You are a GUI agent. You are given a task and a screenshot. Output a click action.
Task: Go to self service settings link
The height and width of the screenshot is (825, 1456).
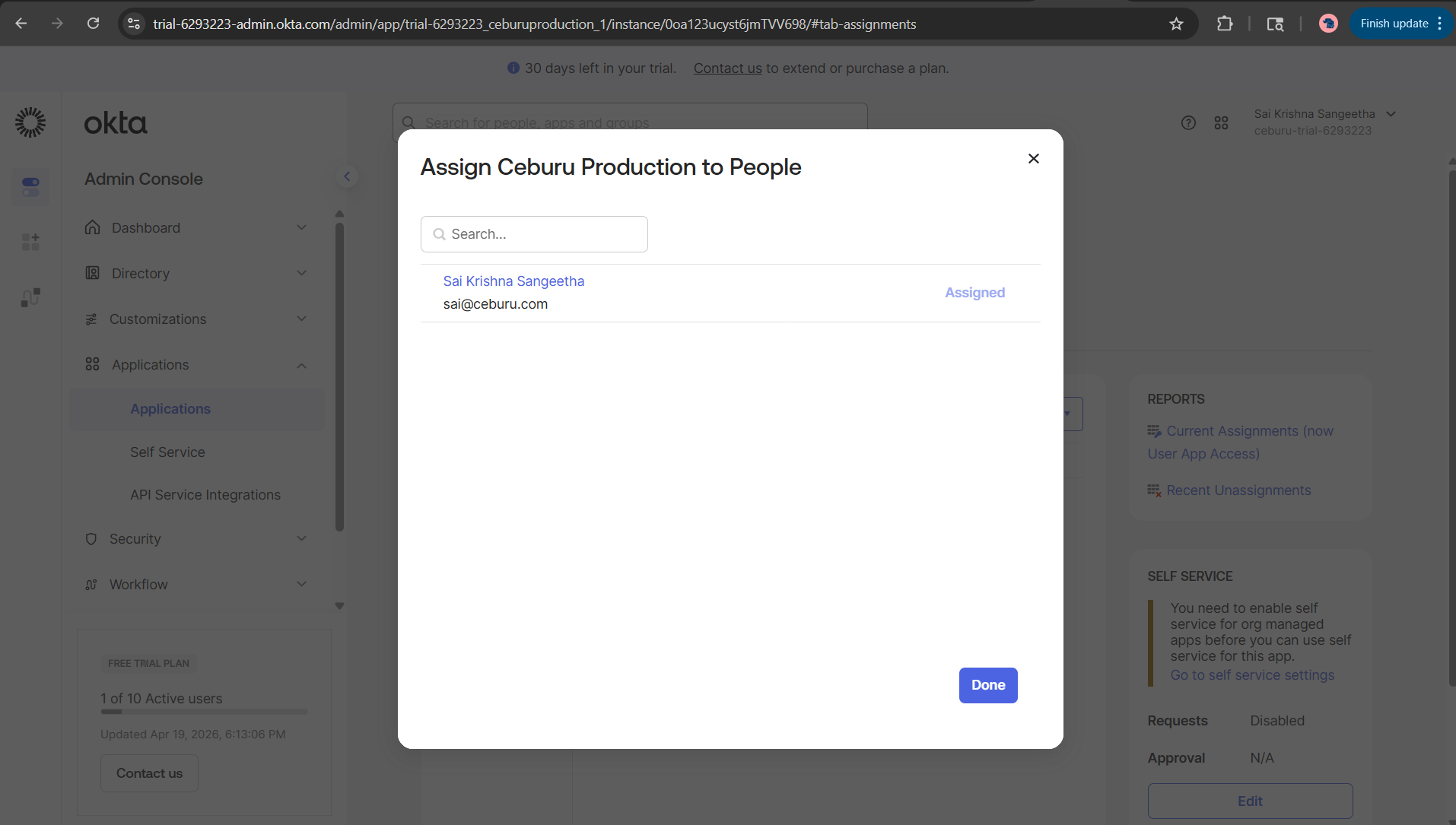(x=1252, y=675)
